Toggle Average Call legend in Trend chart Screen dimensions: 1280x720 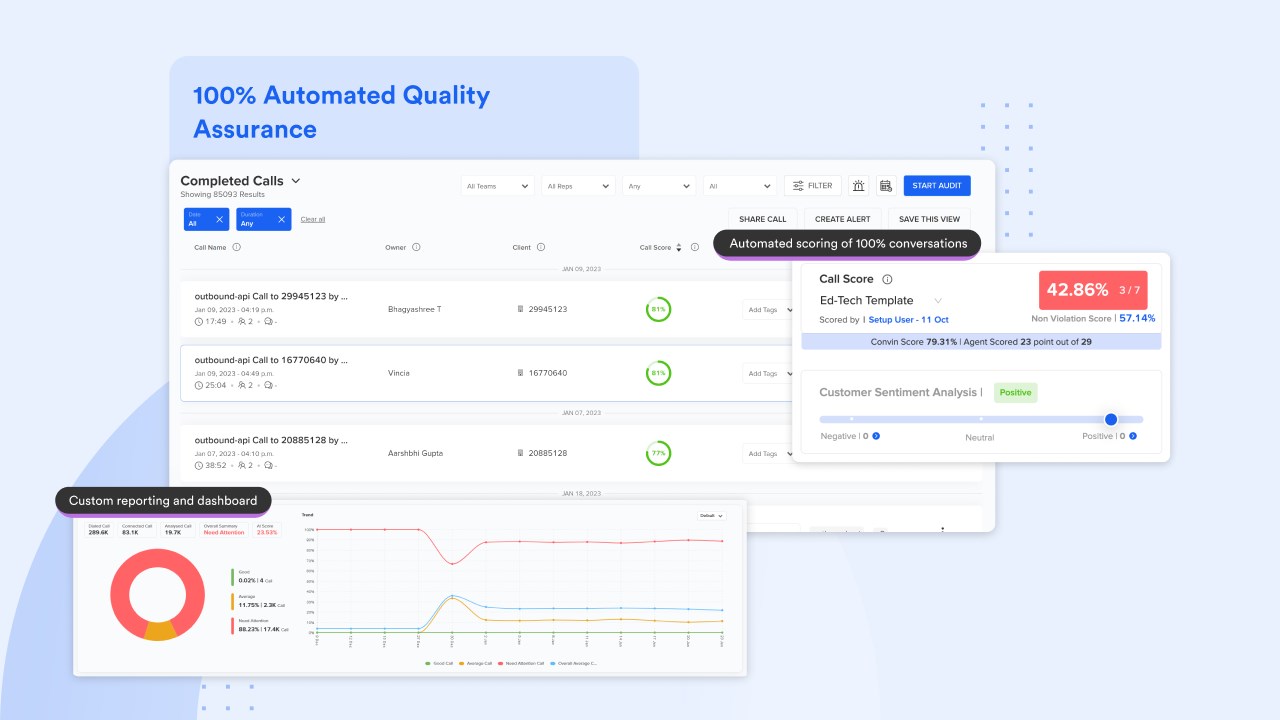478,663
